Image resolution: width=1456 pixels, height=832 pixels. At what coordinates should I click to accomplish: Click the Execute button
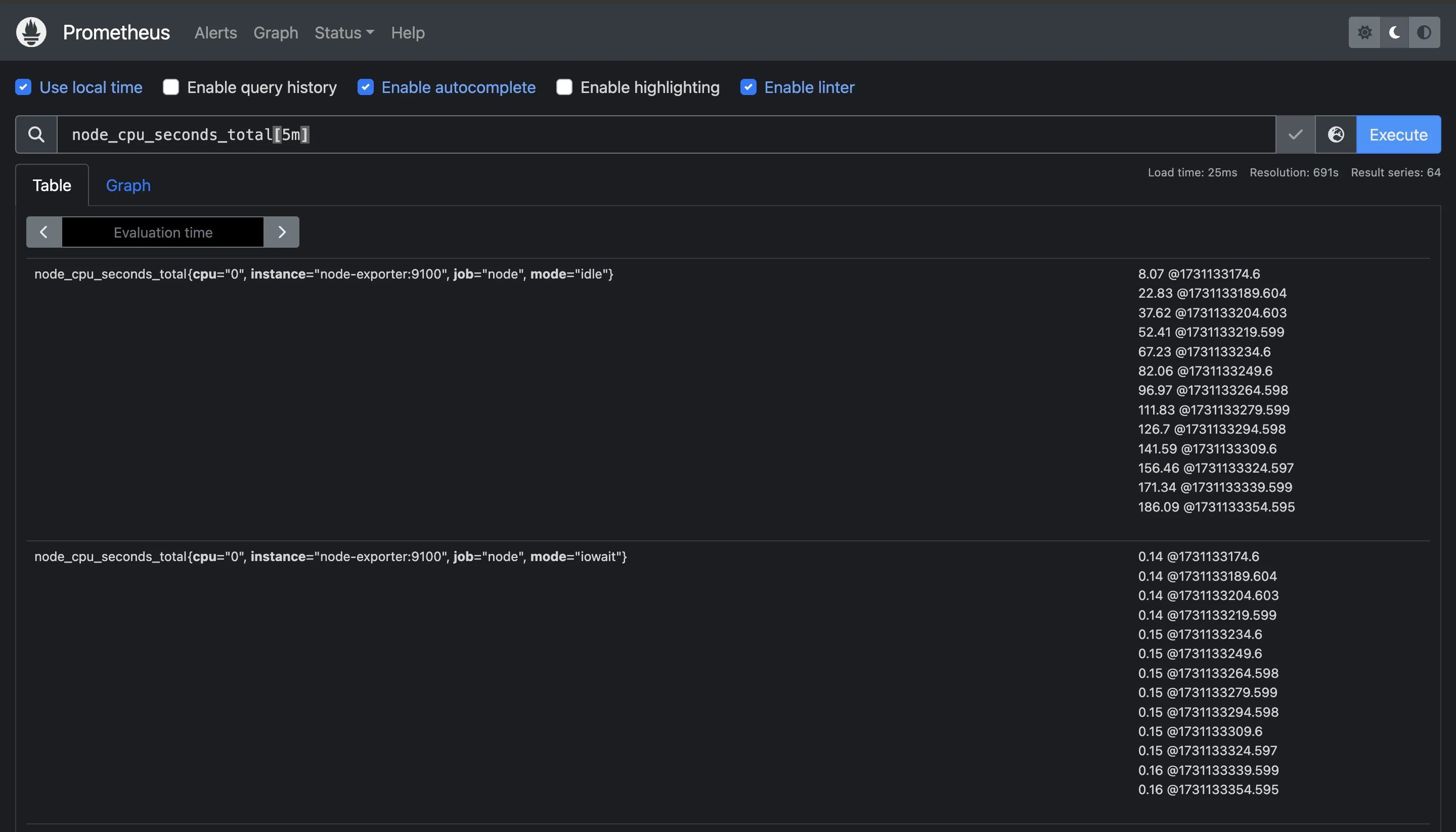coord(1398,134)
